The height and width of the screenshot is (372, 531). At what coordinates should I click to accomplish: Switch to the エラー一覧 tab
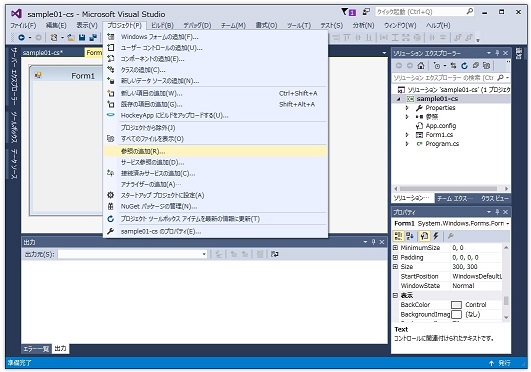tap(36, 349)
